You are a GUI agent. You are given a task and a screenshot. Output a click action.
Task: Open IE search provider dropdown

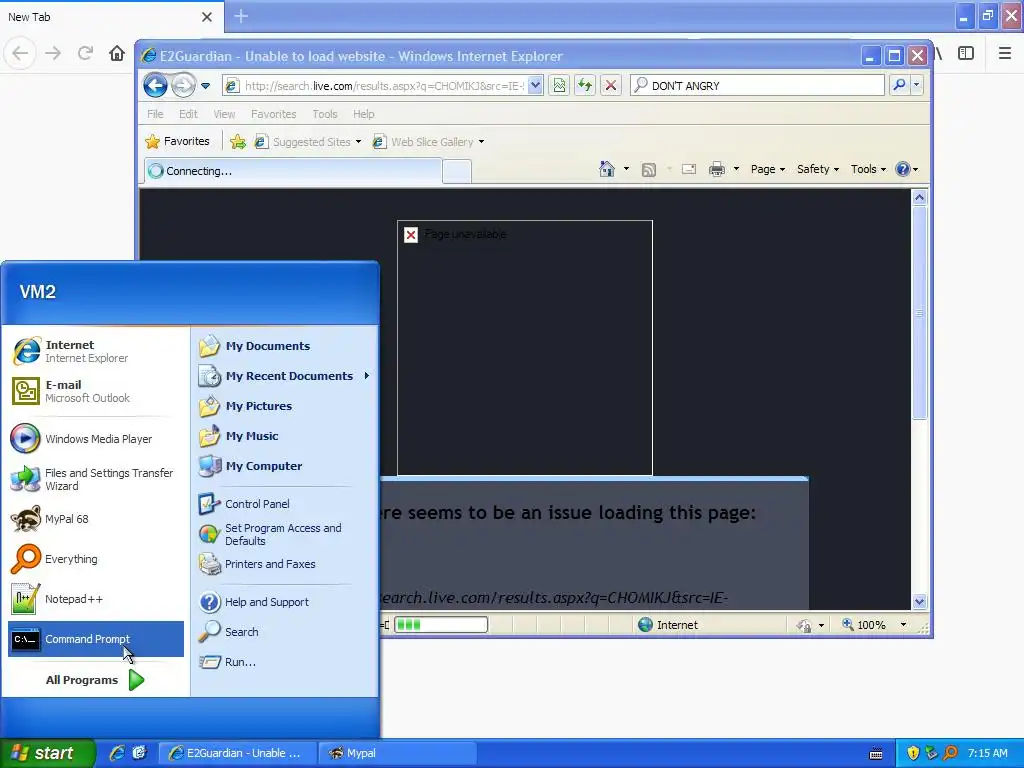click(916, 85)
